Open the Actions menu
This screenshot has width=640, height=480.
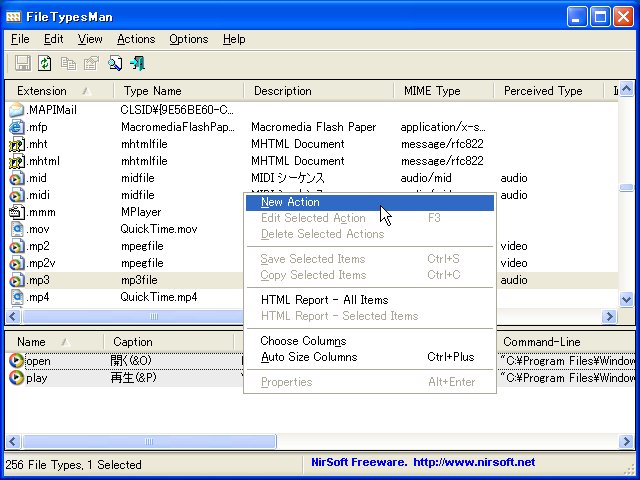pyautogui.click(x=136, y=39)
